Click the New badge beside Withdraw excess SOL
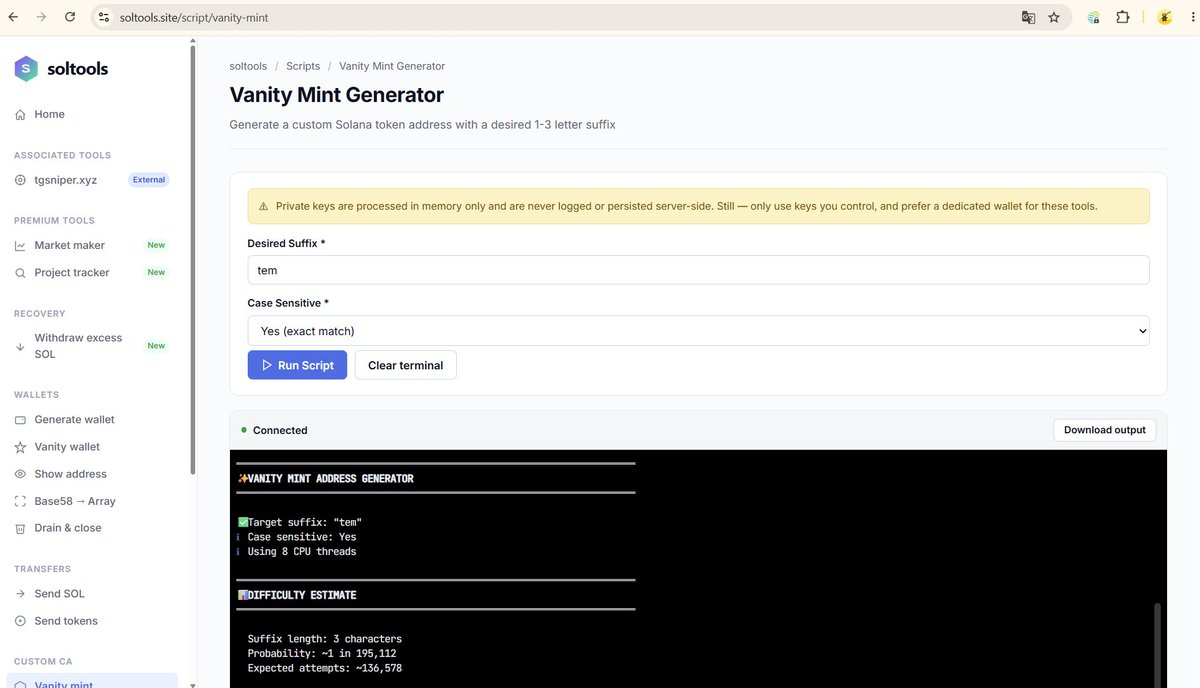 point(156,346)
